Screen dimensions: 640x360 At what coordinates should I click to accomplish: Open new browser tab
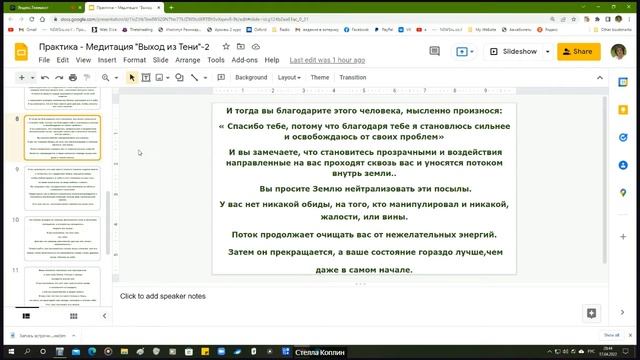click(x=171, y=7)
